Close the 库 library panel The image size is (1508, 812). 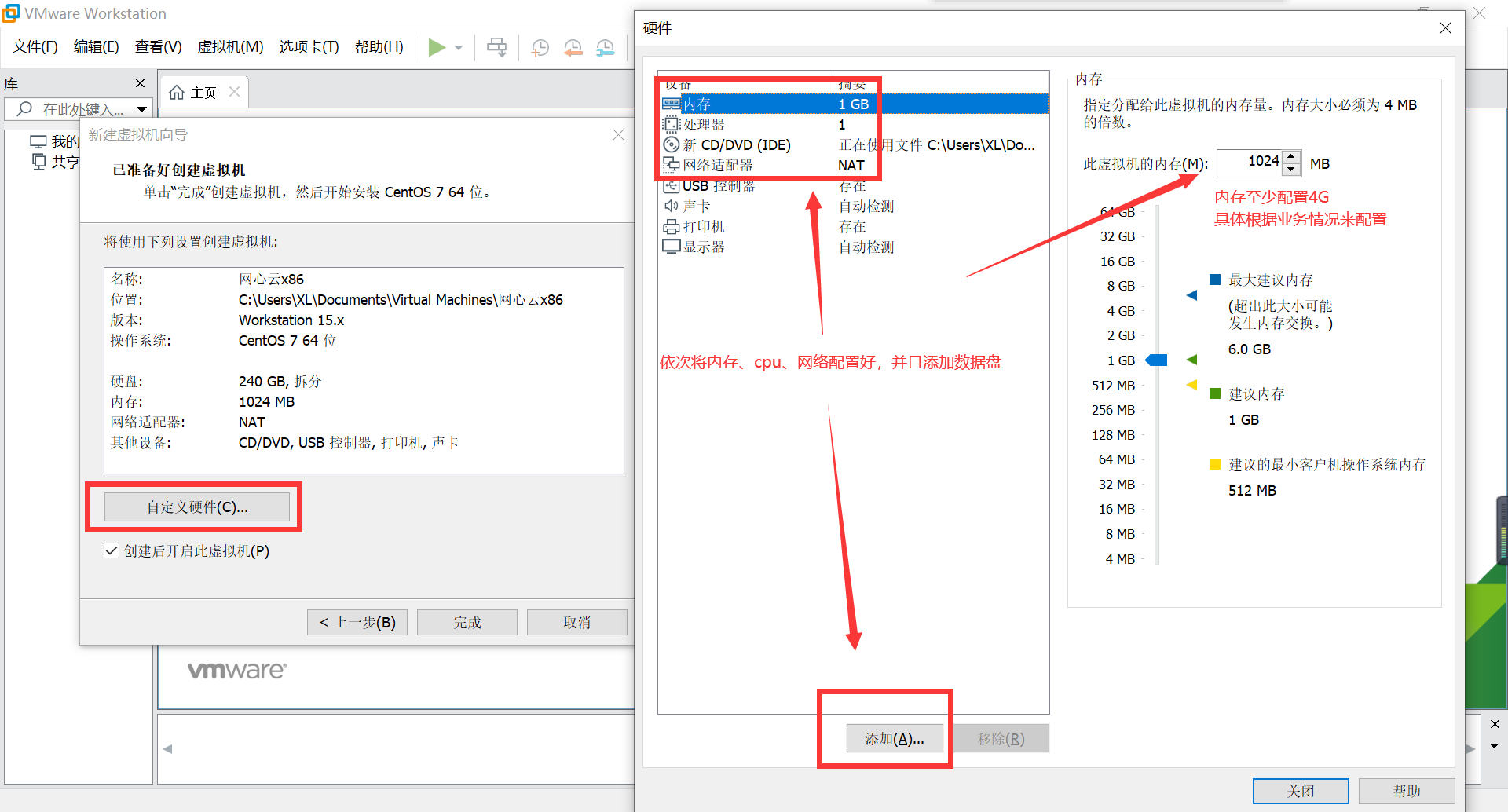tap(140, 83)
